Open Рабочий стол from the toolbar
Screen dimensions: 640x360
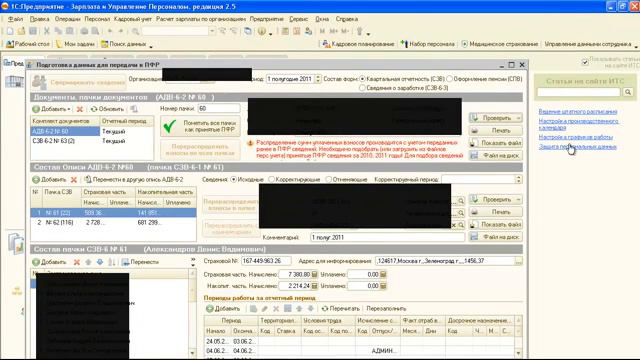pos(28,44)
